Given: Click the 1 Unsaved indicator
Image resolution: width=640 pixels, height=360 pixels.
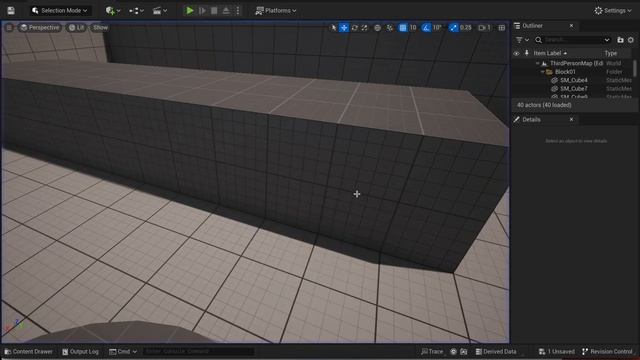Looking at the screenshot, I should pyautogui.click(x=556, y=351).
